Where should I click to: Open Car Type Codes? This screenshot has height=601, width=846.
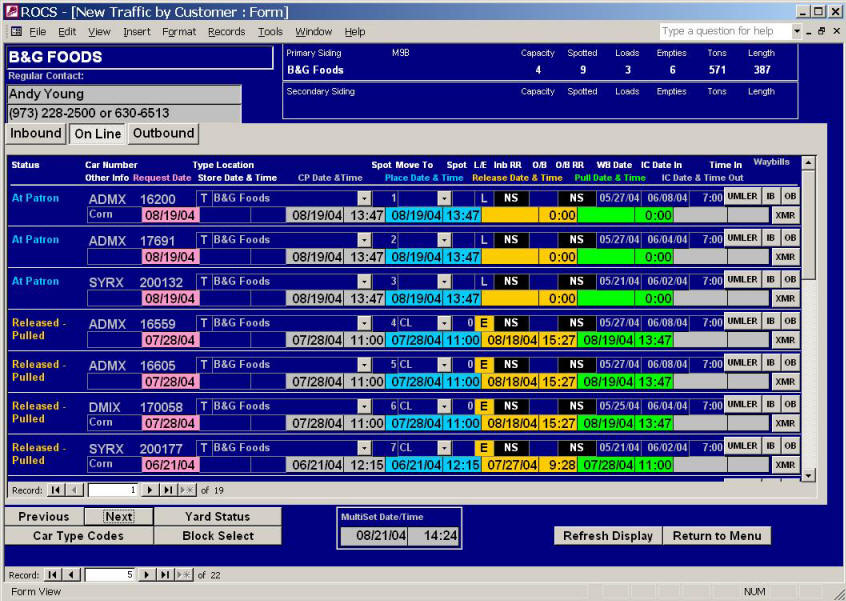pyautogui.click(x=79, y=536)
